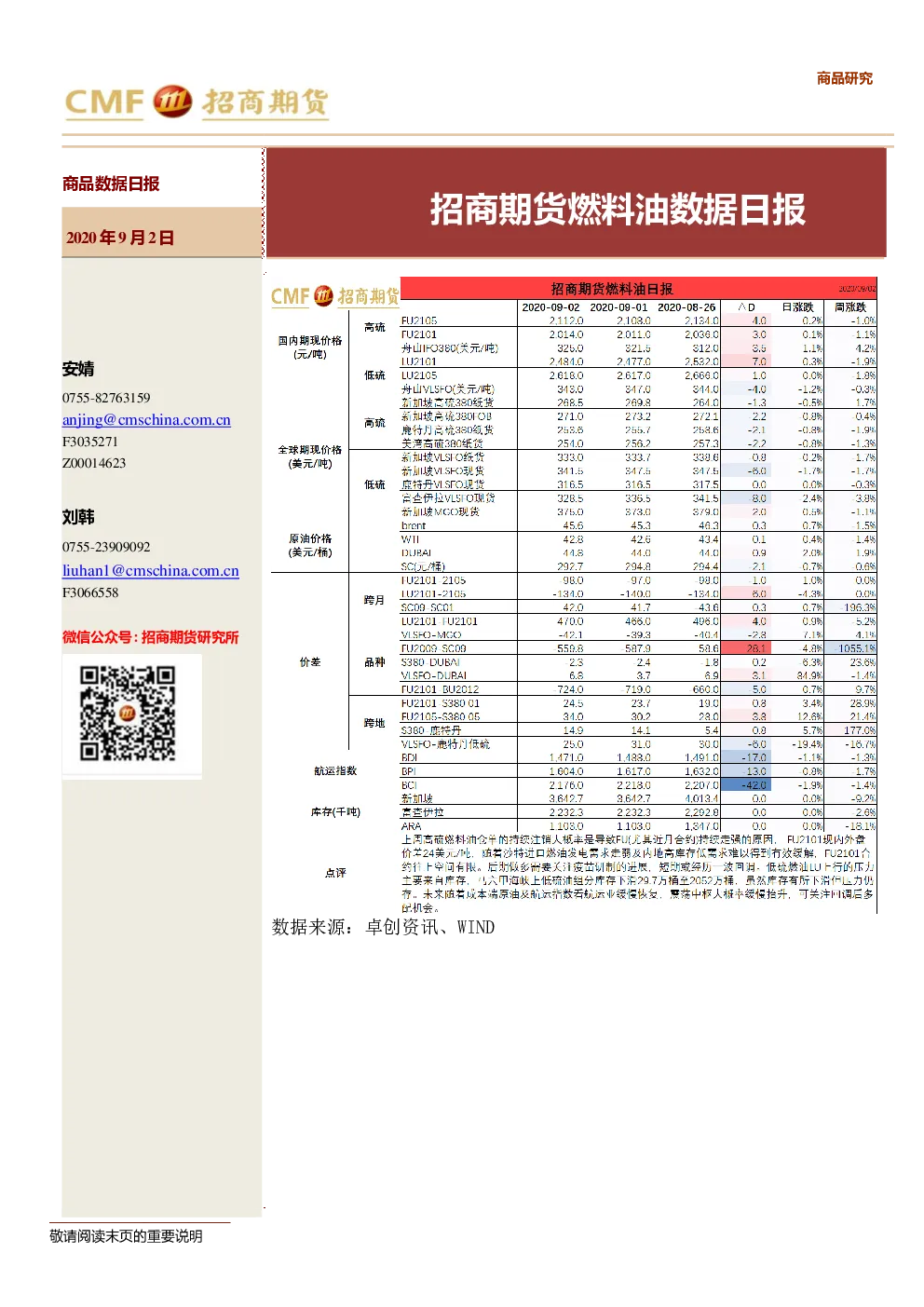This screenshot has width=924, height=1307.
Task: Click phone number 0755-23909092
Action: [106, 547]
